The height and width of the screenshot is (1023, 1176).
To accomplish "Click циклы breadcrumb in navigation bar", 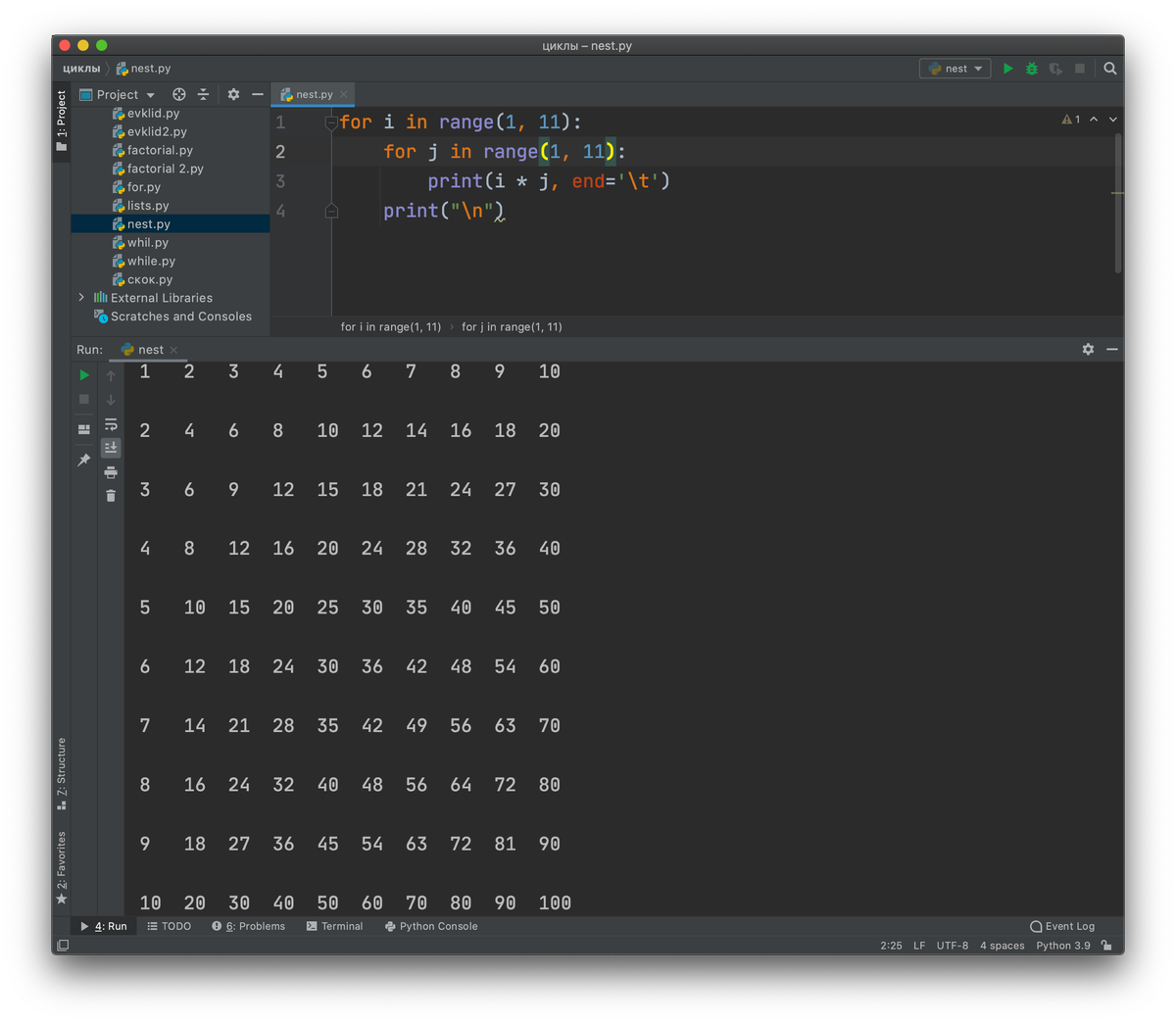I will pyautogui.click(x=81, y=69).
